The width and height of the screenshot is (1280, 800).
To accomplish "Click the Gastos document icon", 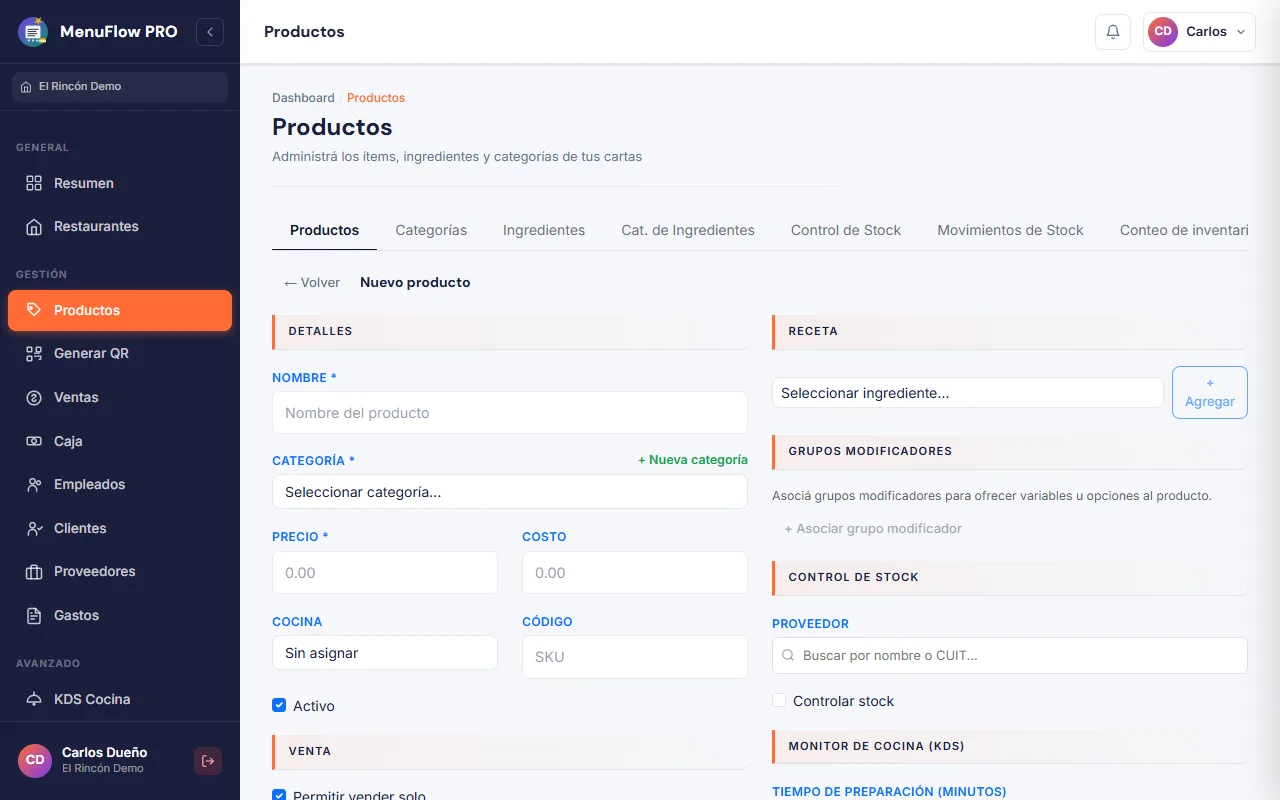I will click(34, 615).
